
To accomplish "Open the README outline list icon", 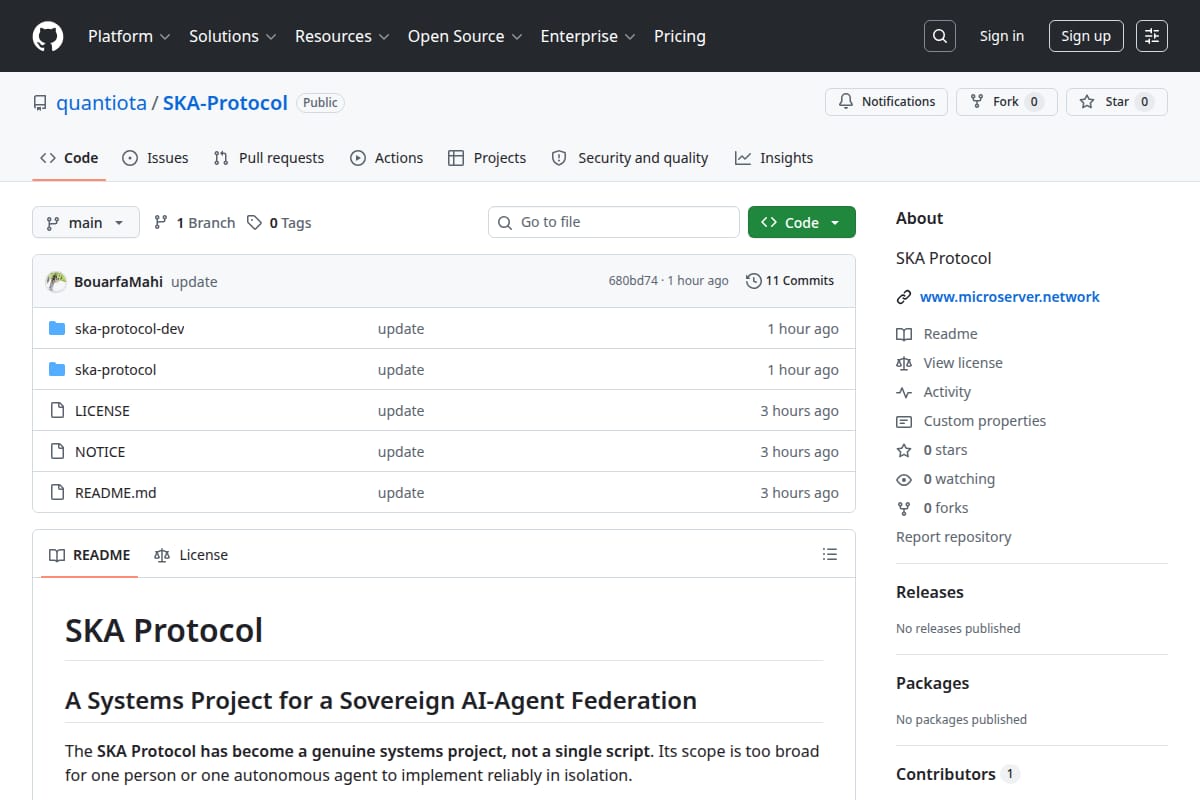I will (x=829, y=554).
